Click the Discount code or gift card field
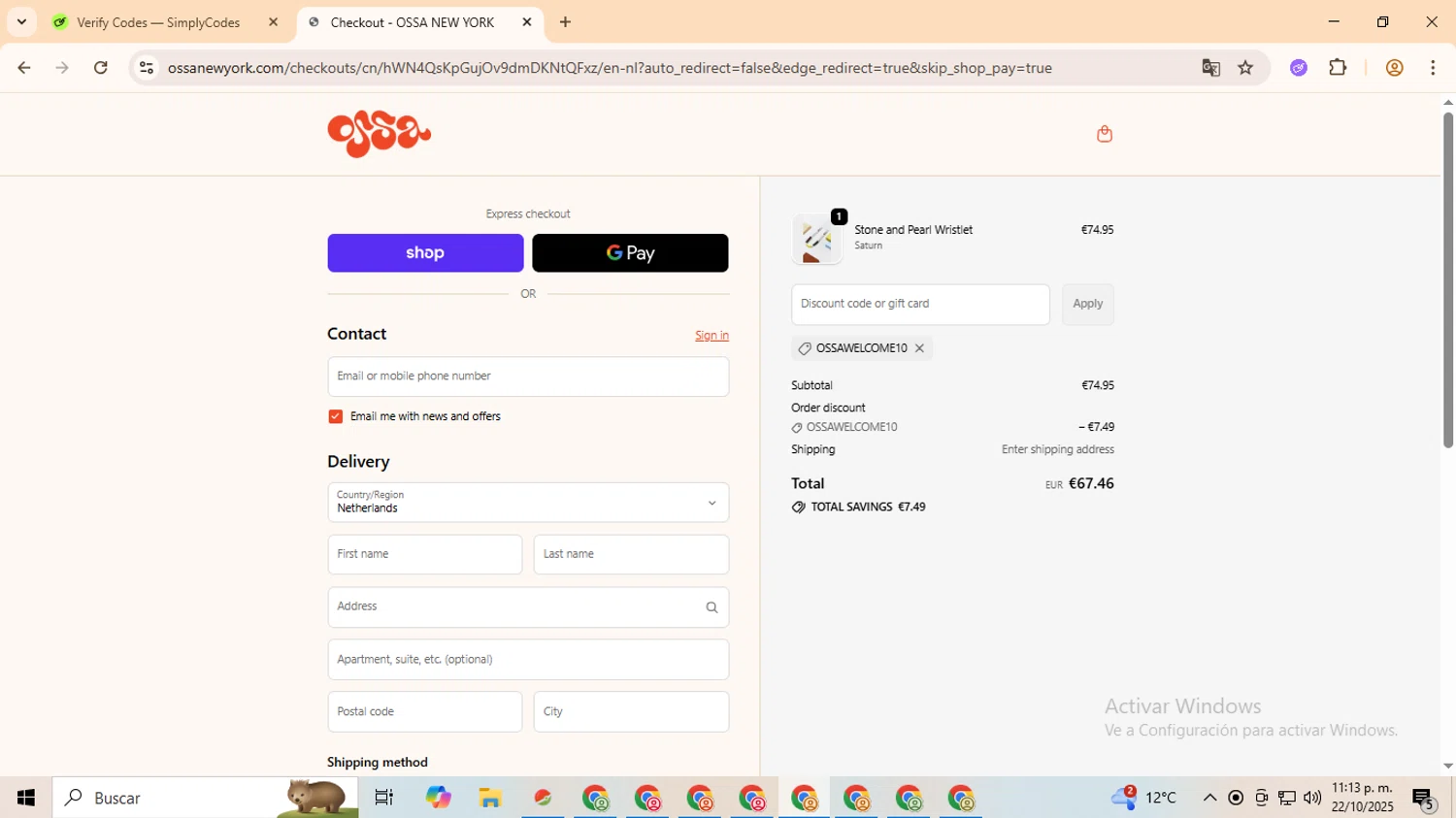 [x=920, y=304]
